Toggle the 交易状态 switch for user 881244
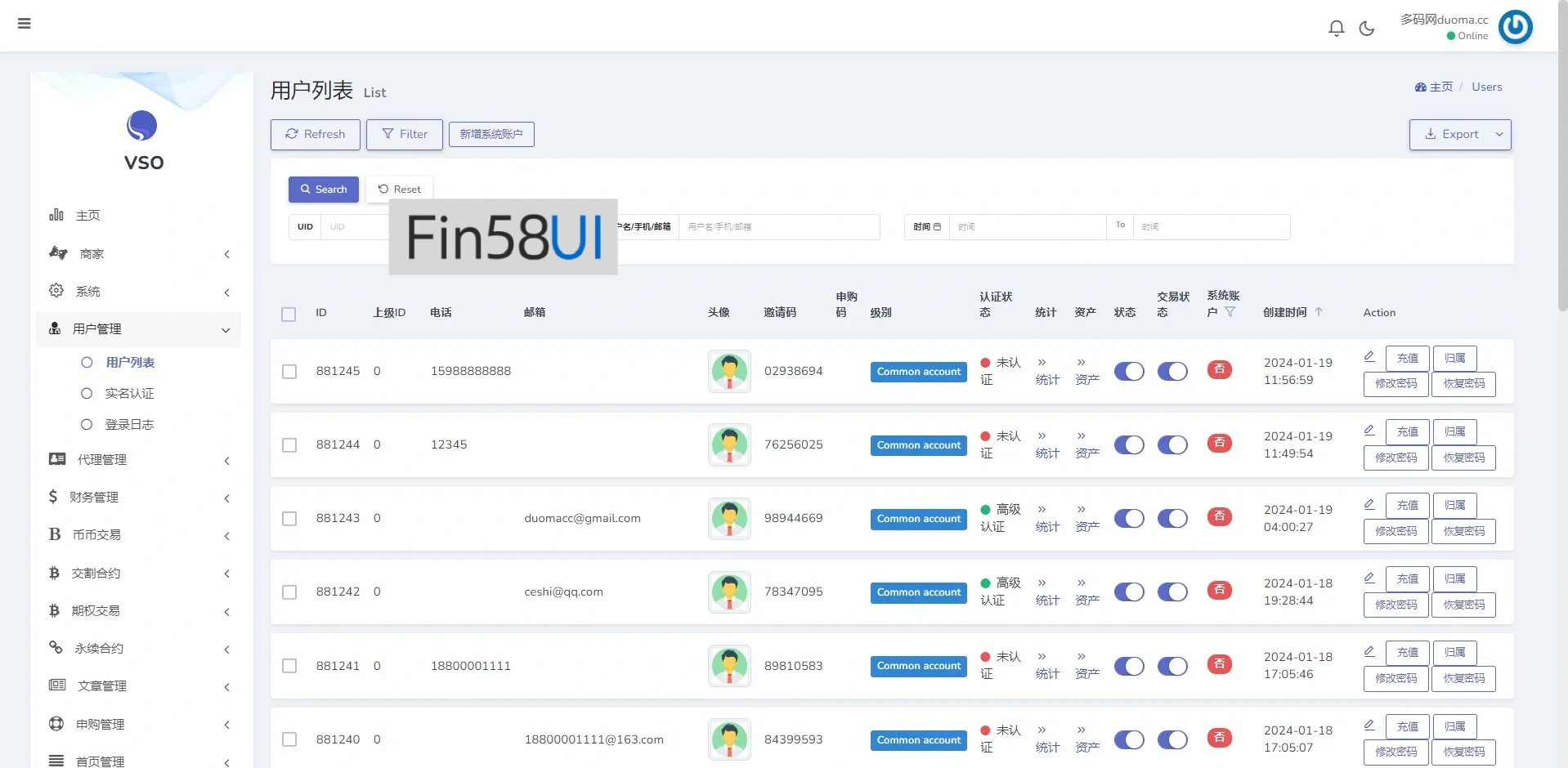The height and width of the screenshot is (768, 1568). pyautogui.click(x=1172, y=445)
